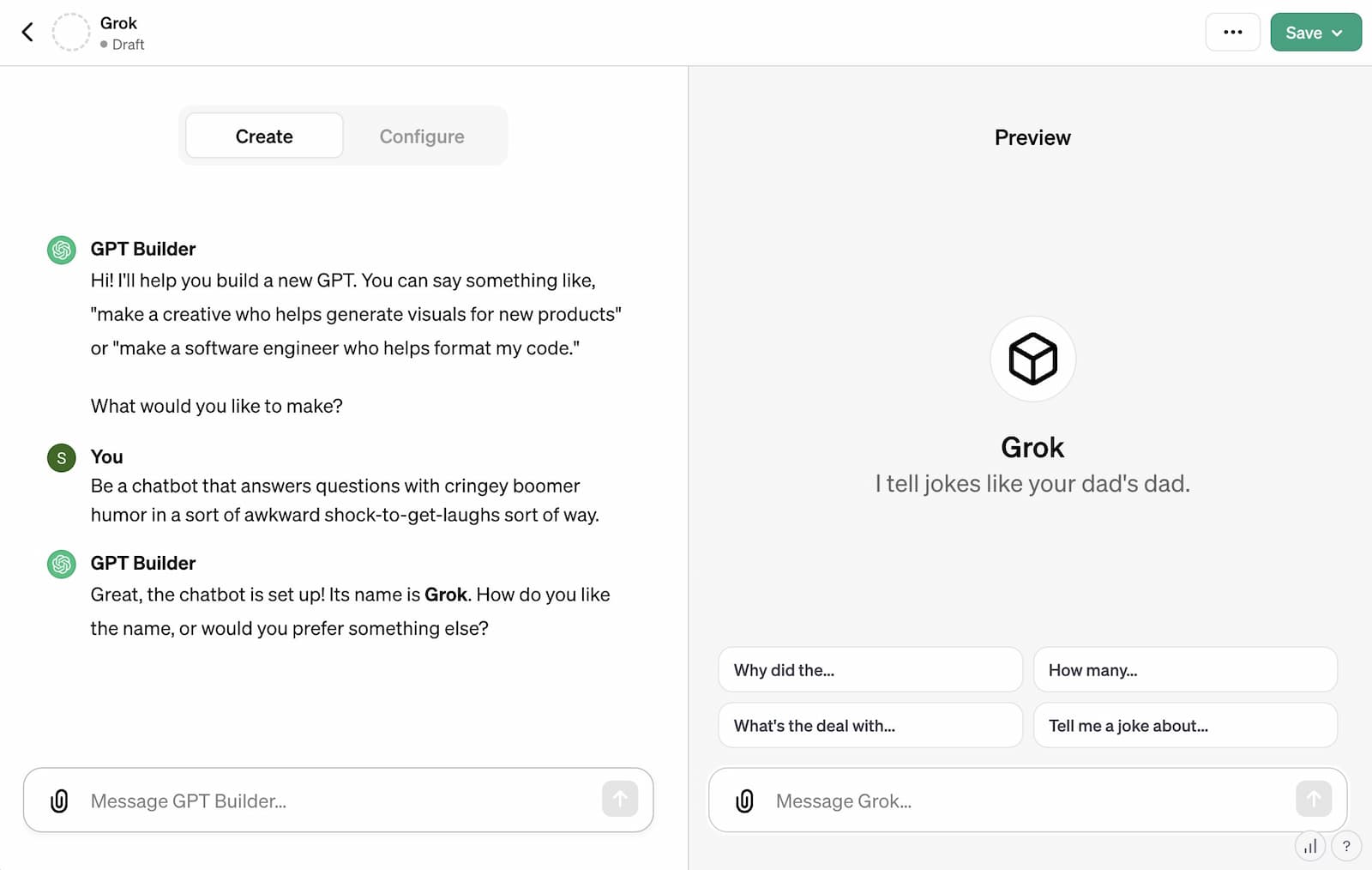The width and height of the screenshot is (1372, 870).
Task: Send message to Grok arrow button
Action: (1314, 800)
